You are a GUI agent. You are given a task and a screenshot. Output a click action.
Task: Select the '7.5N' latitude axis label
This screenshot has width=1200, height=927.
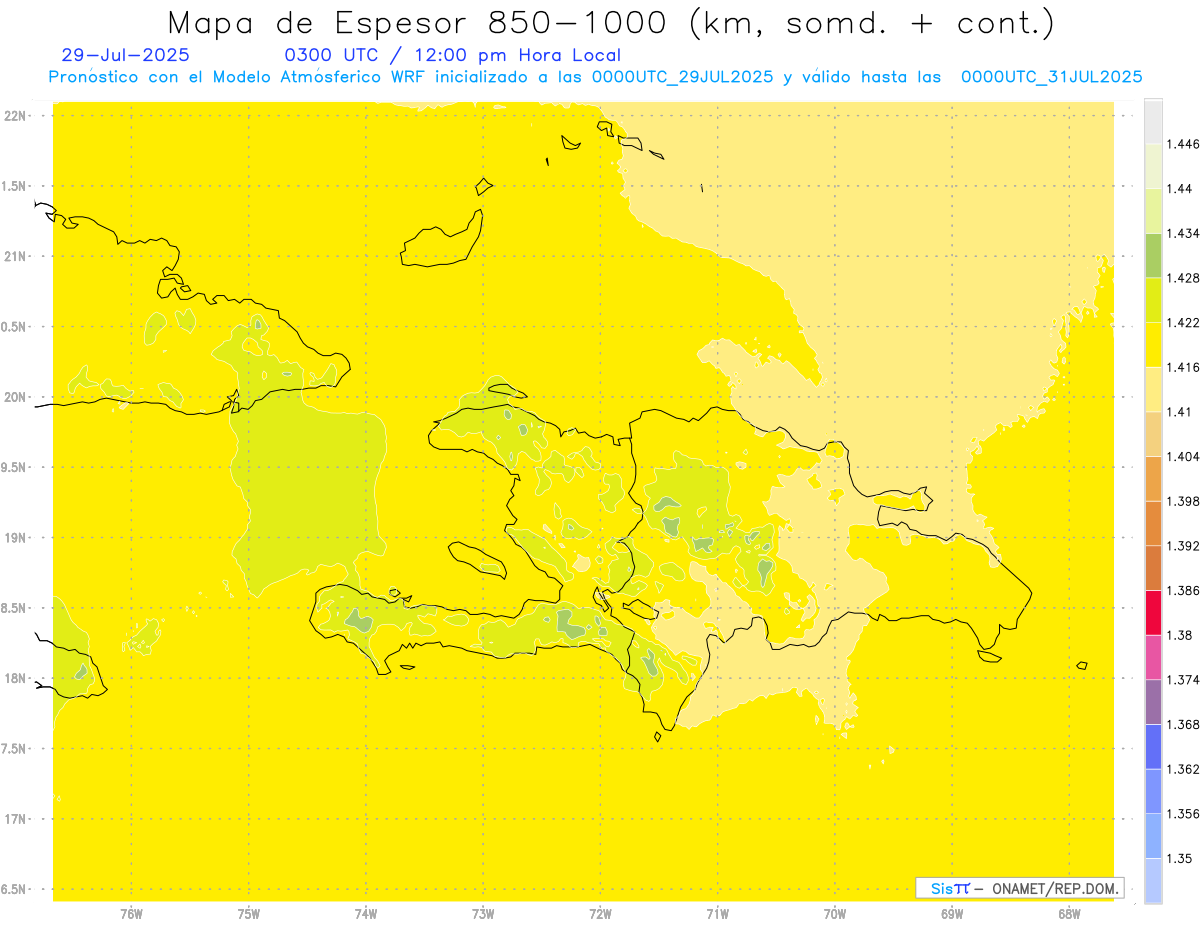(x=14, y=749)
